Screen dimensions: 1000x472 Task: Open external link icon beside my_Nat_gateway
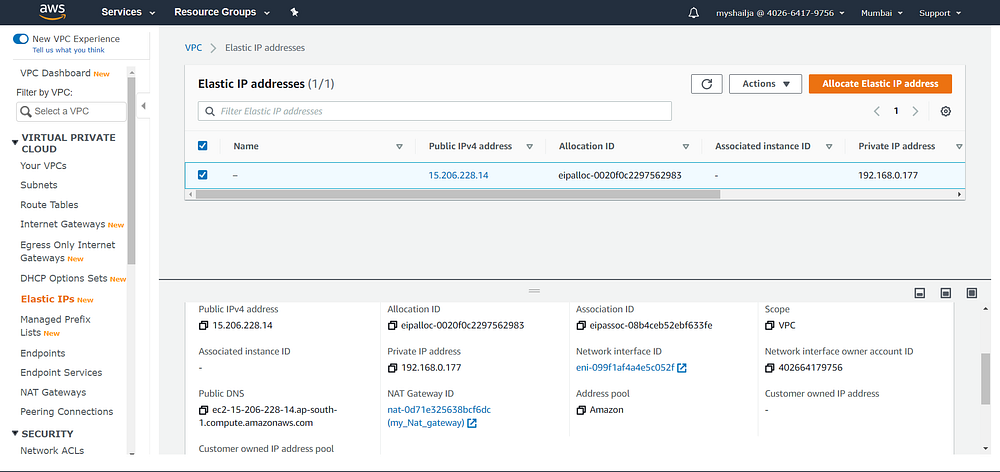click(x=472, y=423)
